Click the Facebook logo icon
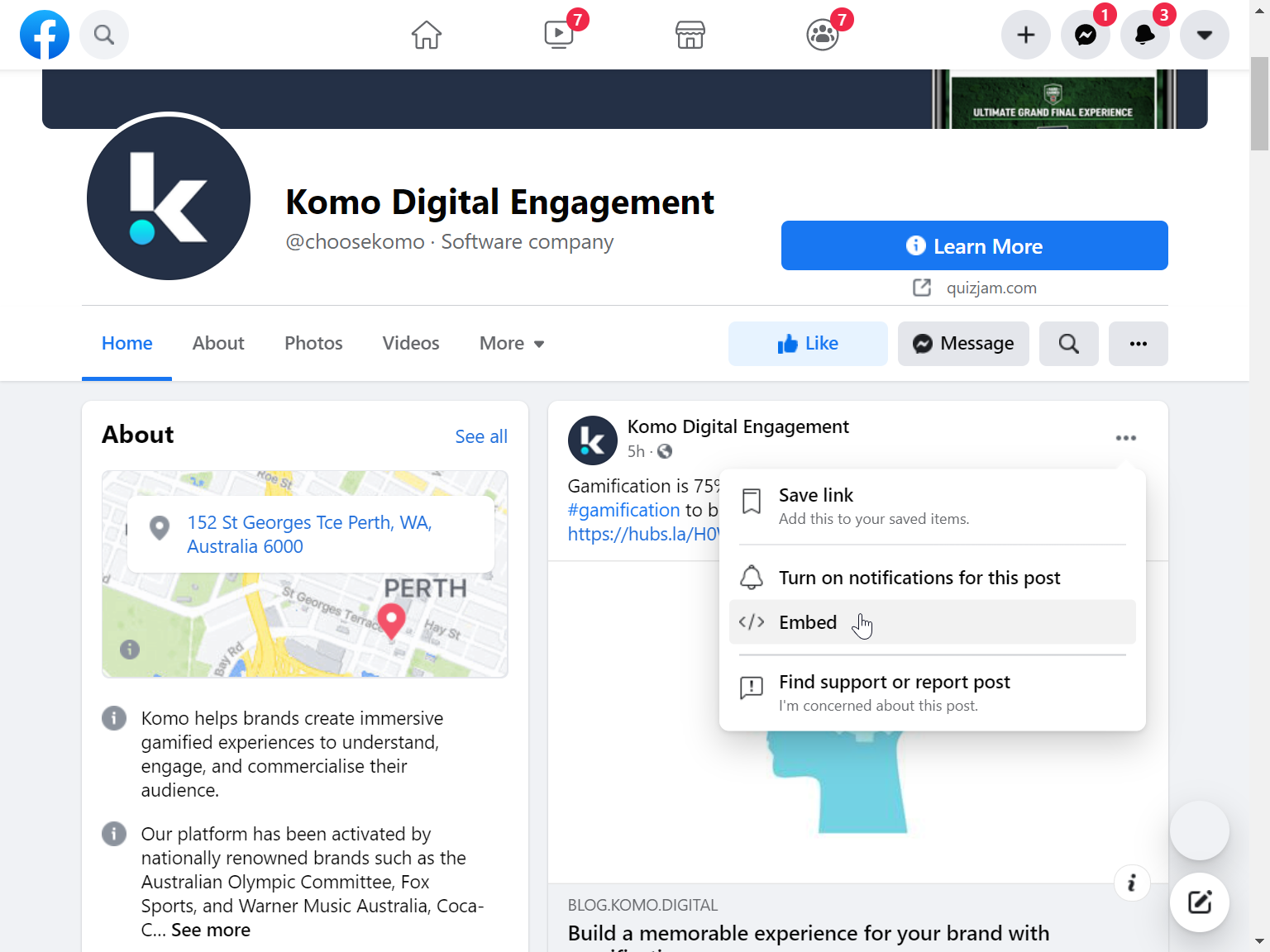1270x952 pixels. [45, 35]
